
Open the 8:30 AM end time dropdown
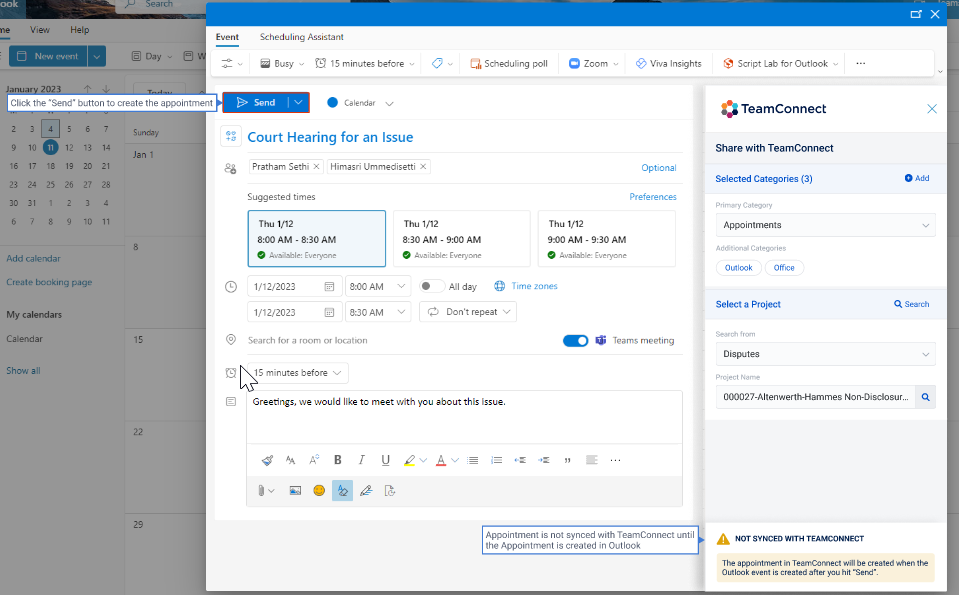point(378,312)
